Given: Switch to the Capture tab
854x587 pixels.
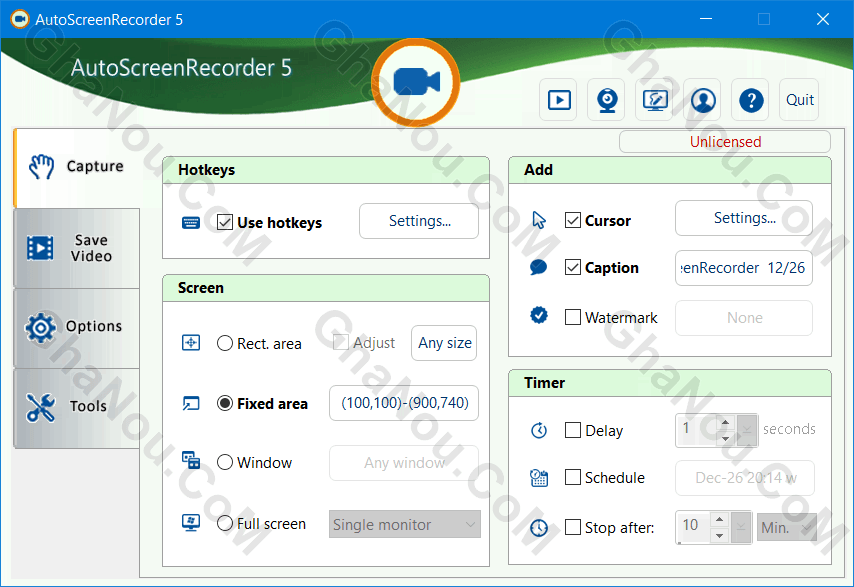Looking at the screenshot, I should [x=77, y=168].
